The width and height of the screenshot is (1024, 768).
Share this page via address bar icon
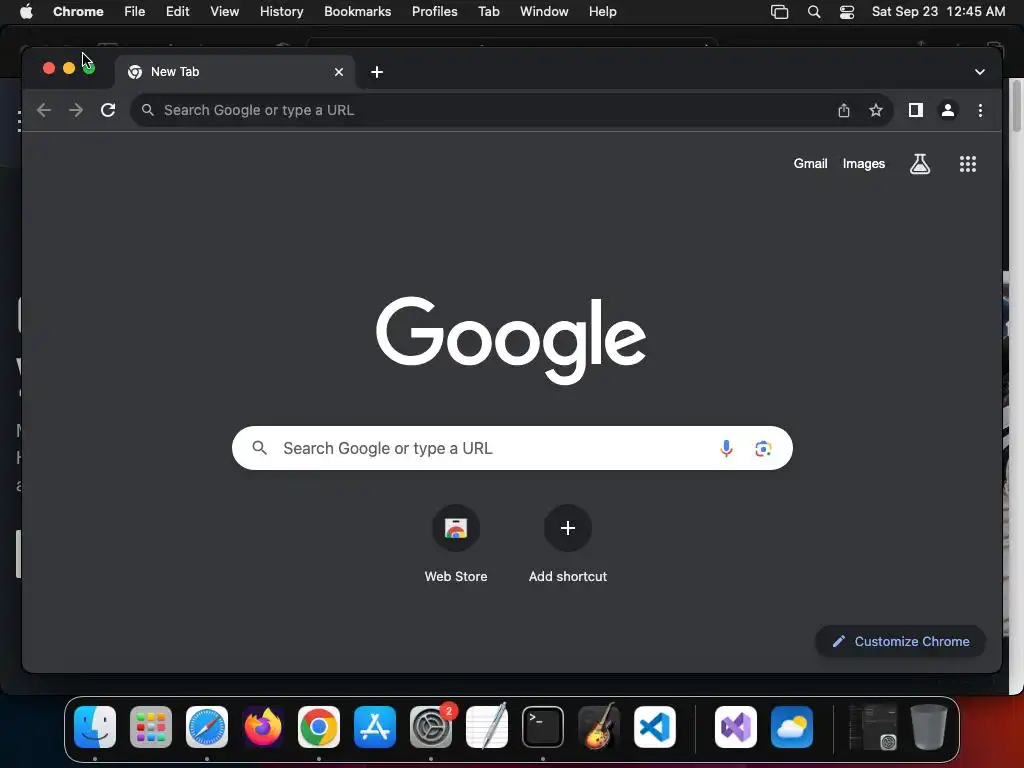coord(844,110)
